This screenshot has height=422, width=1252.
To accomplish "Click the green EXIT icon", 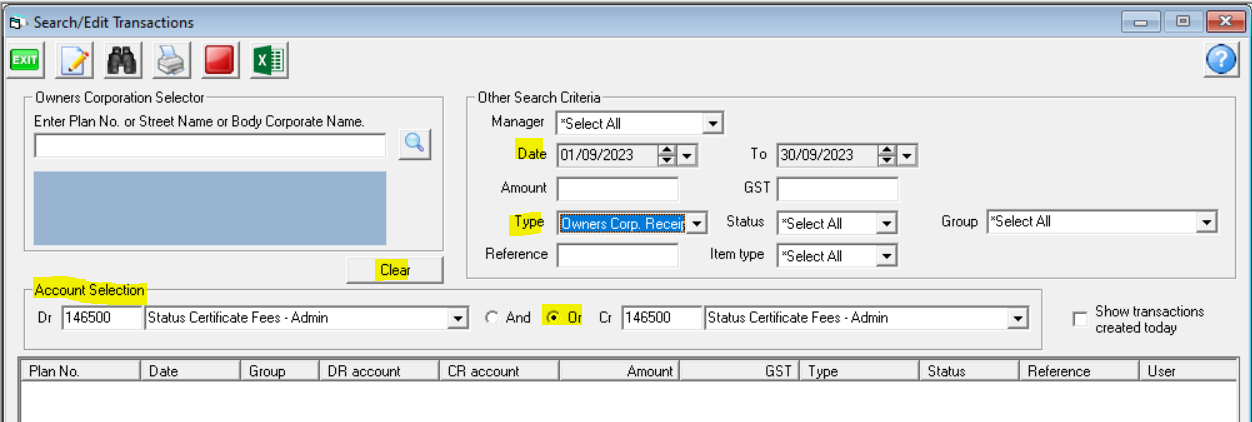I will point(25,60).
